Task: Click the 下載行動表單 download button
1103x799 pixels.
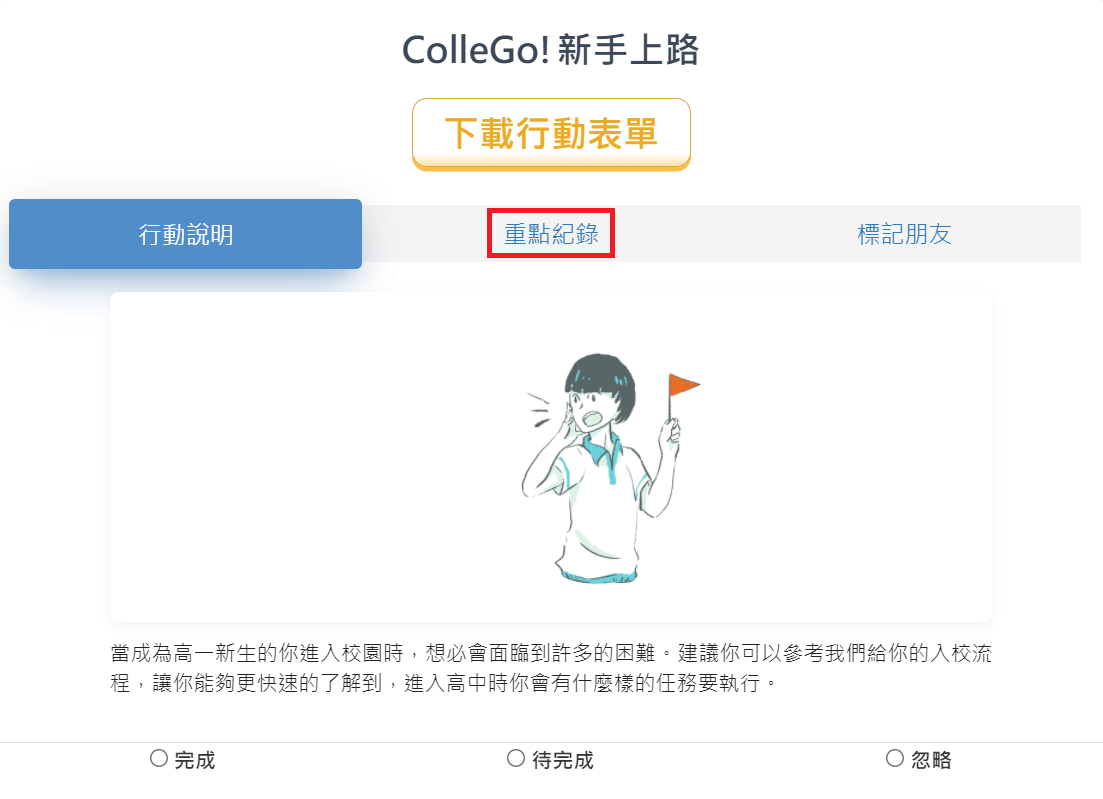Action: 551,134
